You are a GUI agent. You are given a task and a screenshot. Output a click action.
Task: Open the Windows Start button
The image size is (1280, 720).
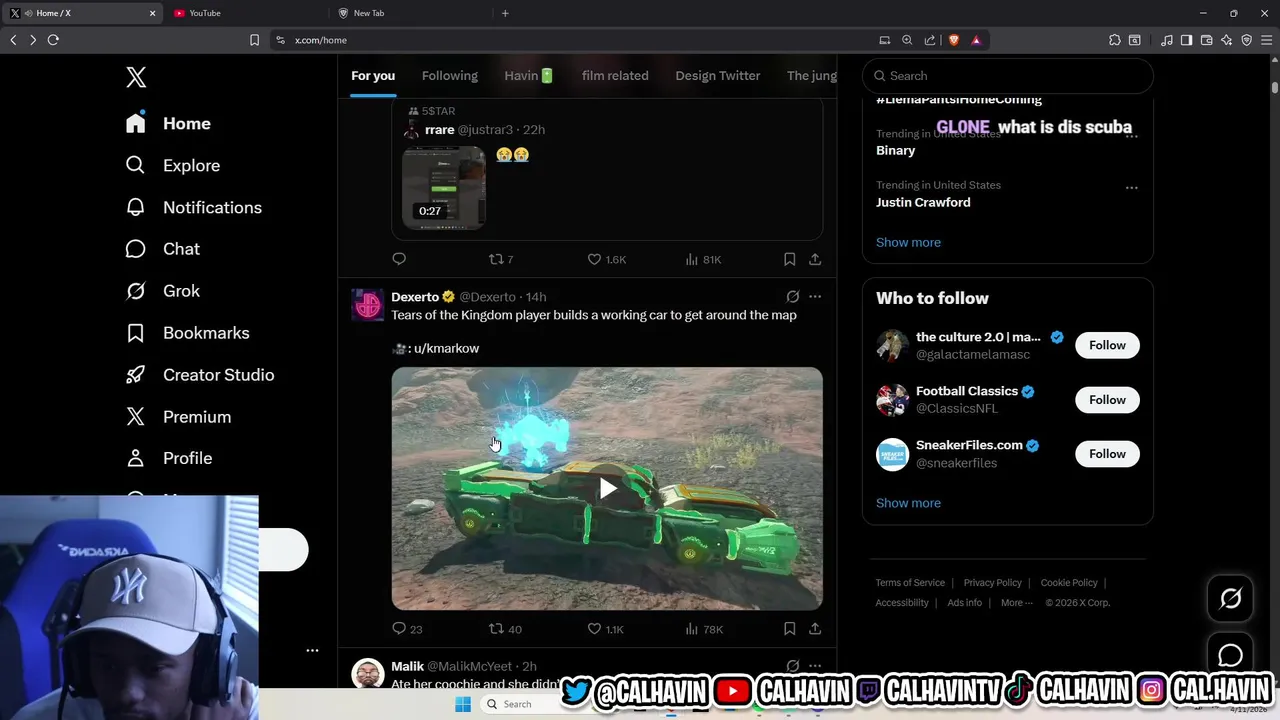click(x=462, y=704)
